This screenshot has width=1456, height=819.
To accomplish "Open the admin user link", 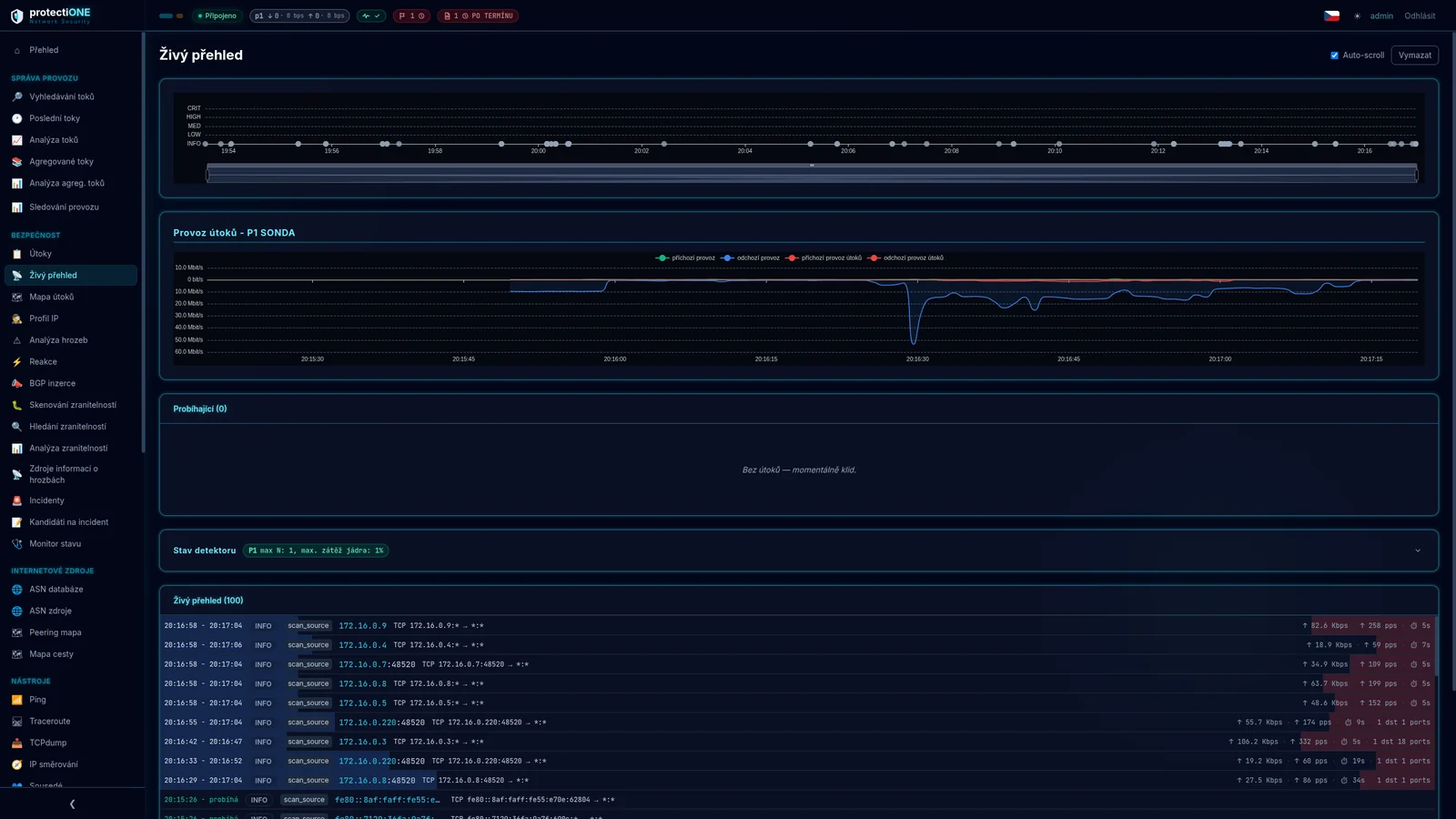I will [1381, 15].
